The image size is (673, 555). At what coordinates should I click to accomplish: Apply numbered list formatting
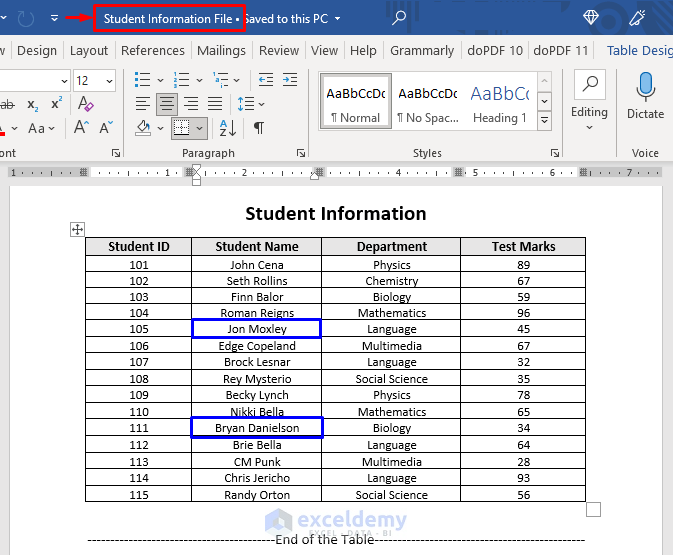tap(182, 80)
